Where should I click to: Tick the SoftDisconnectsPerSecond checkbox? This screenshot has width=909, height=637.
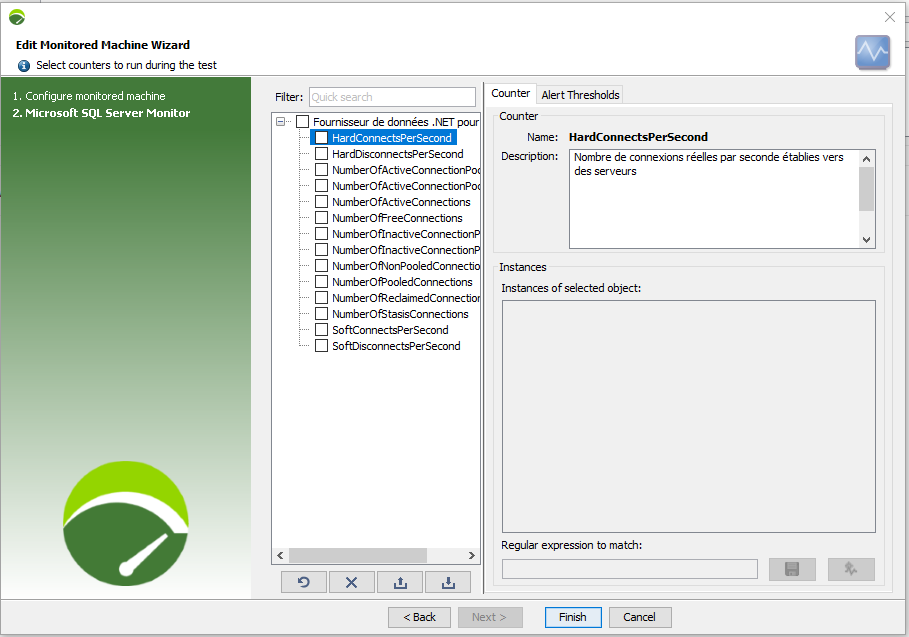[x=322, y=346]
